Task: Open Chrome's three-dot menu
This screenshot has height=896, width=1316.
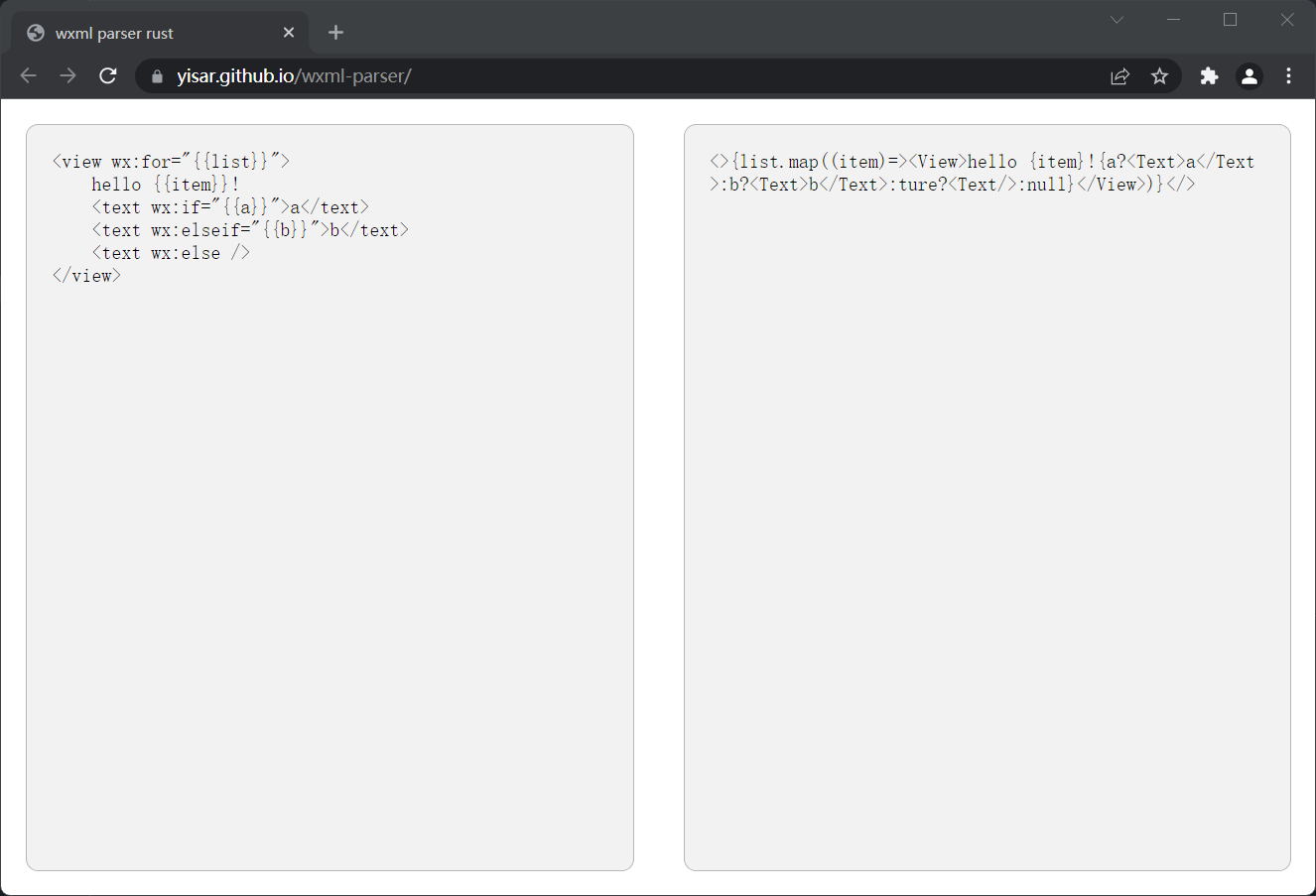Action: click(1288, 75)
